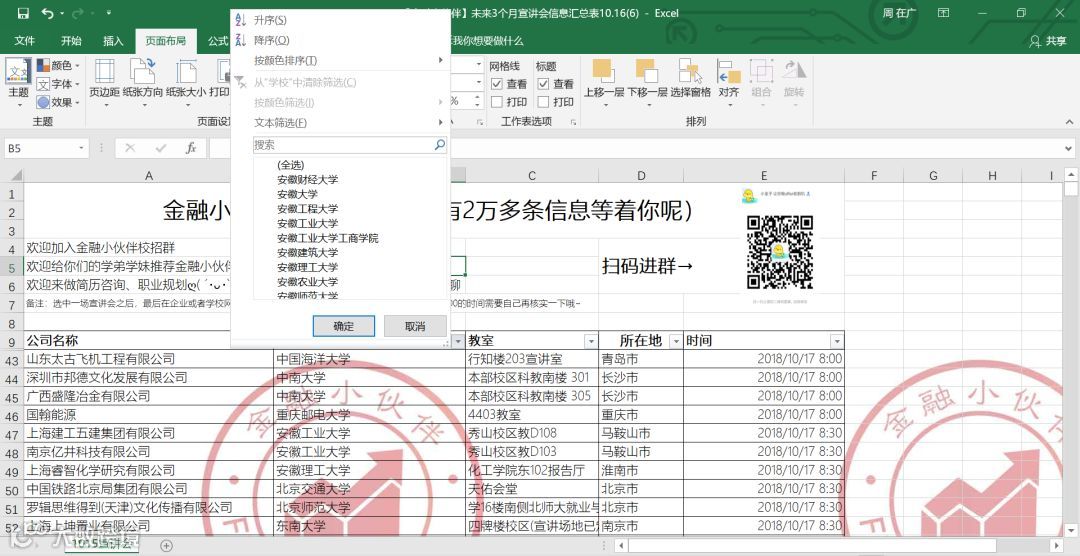Toggle Headings Print (打印) checkbox
Viewport: 1080px width, 556px height.
(x=543, y=102)
